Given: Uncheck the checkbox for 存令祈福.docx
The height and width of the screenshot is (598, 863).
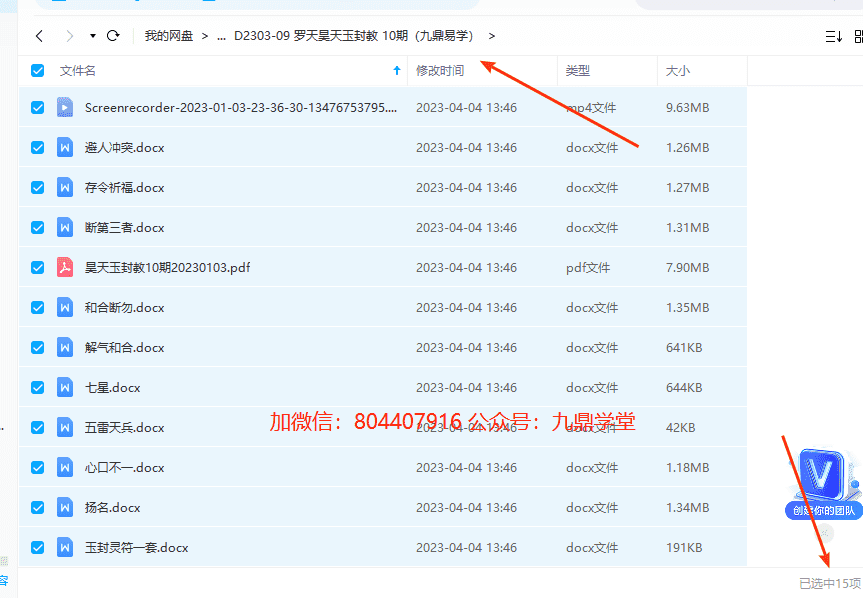Looking at the screenshot, I should (38, 187).
